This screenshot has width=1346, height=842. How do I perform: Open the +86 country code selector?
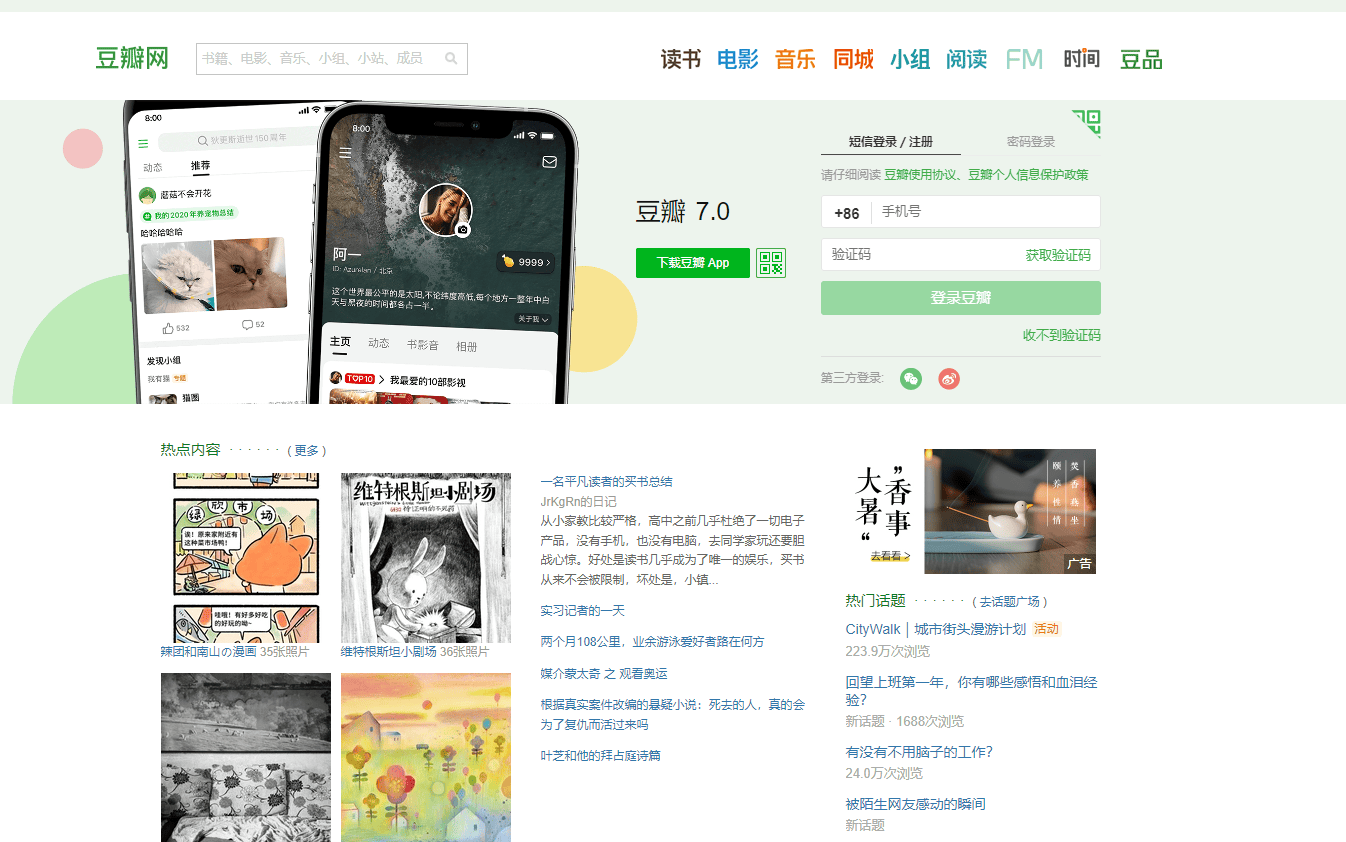pos(846,213)
